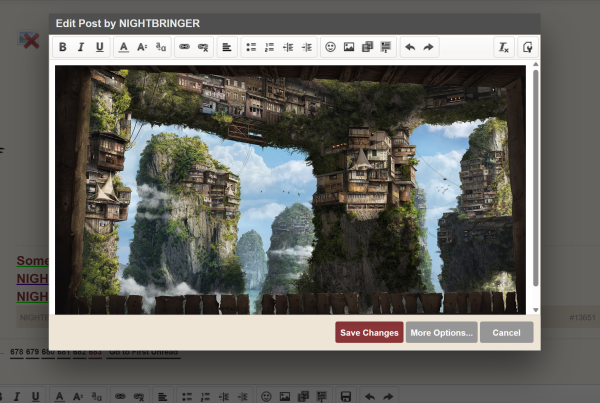Remove formatting from selected text
Viewport: 600px width, 403px height.
coord(503,47)
